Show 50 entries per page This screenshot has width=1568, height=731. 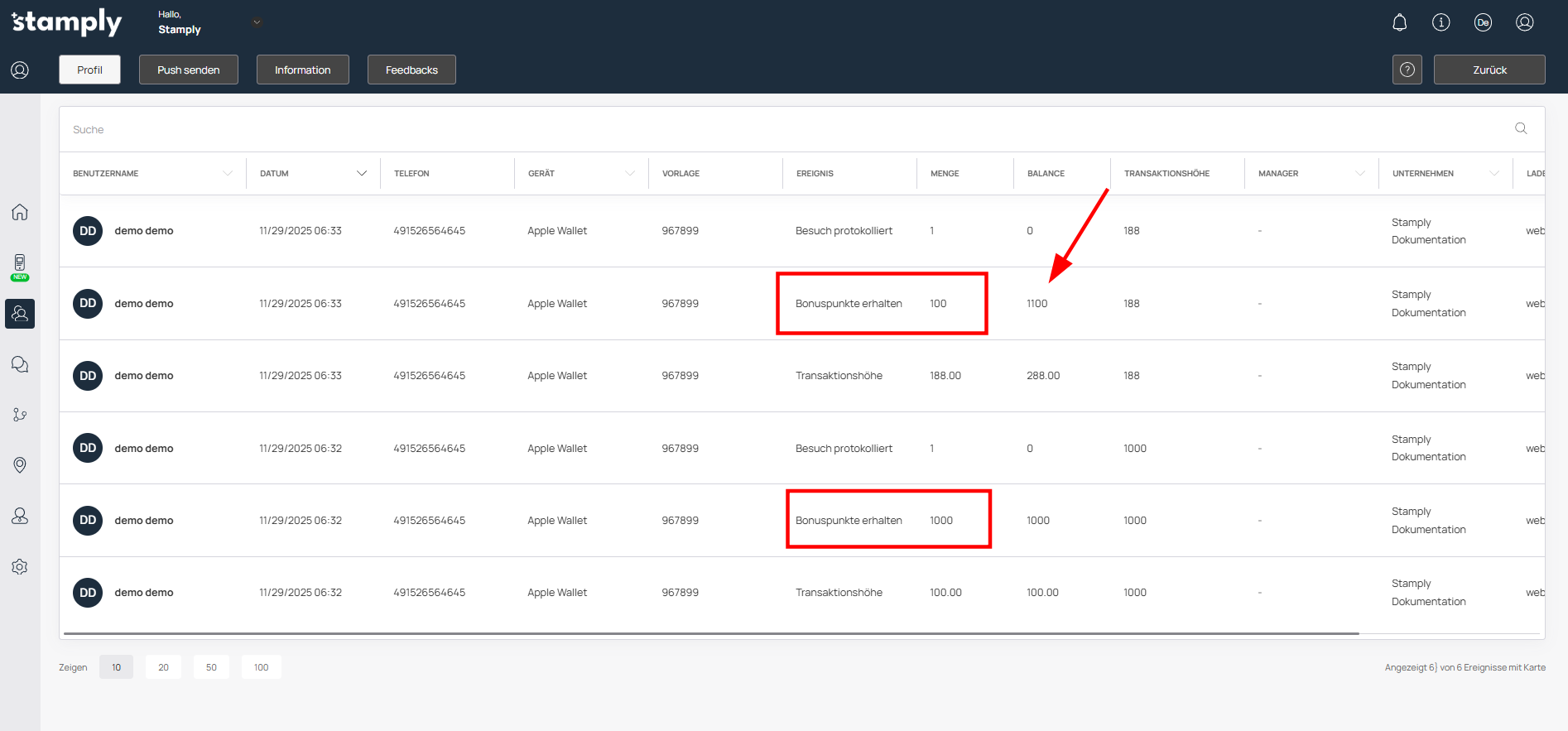211,667
